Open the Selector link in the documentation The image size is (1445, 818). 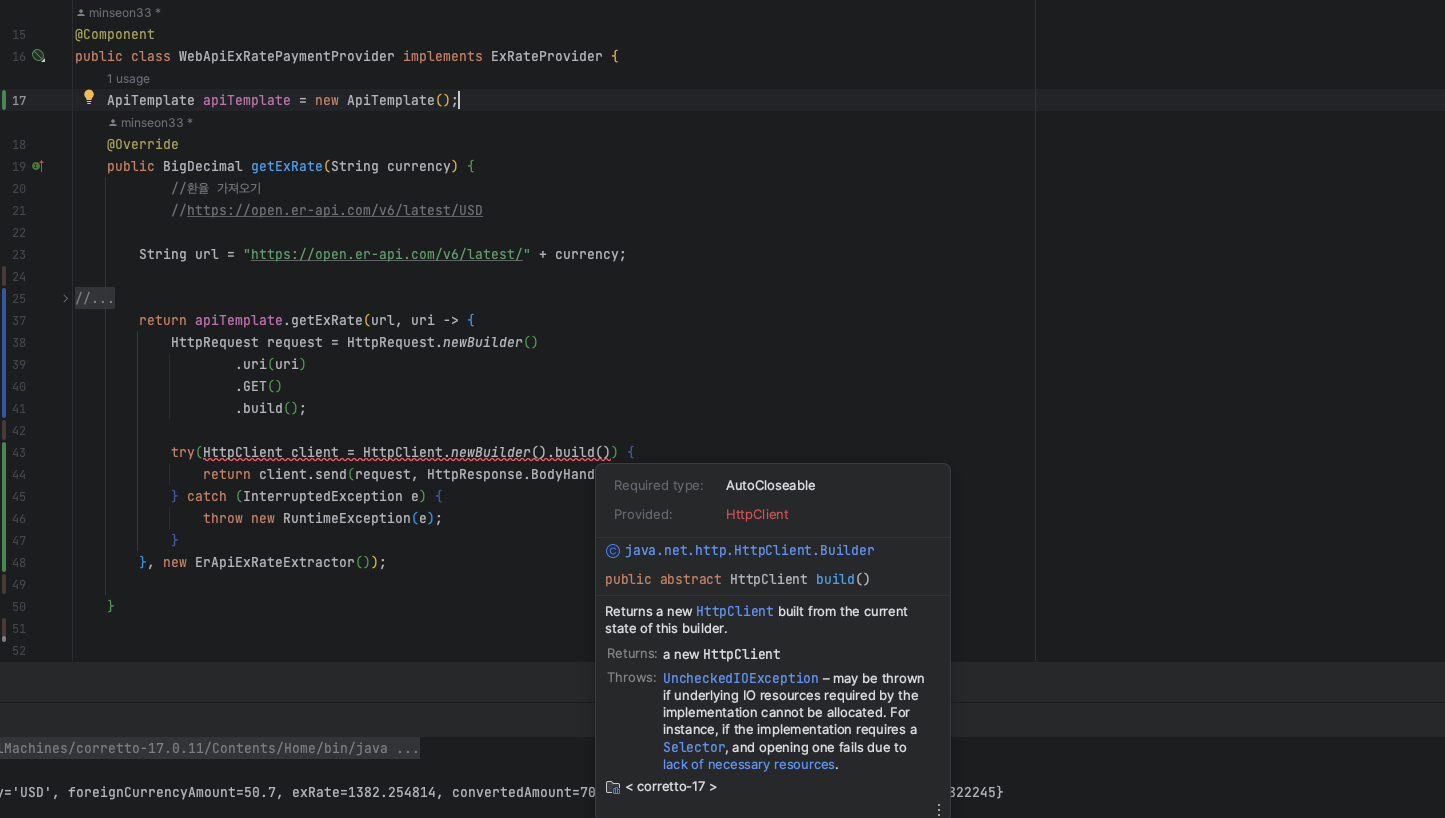tap(694, 747)
